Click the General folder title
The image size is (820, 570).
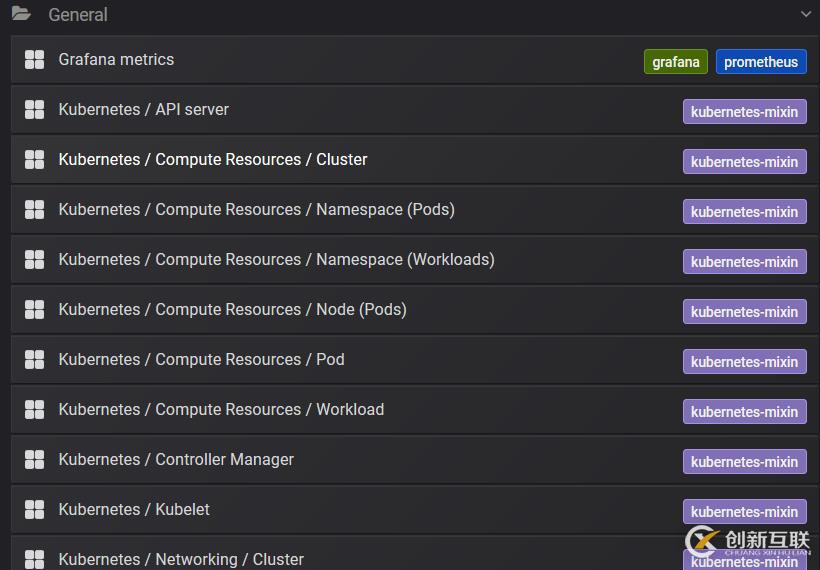click(x=77, y=15)
